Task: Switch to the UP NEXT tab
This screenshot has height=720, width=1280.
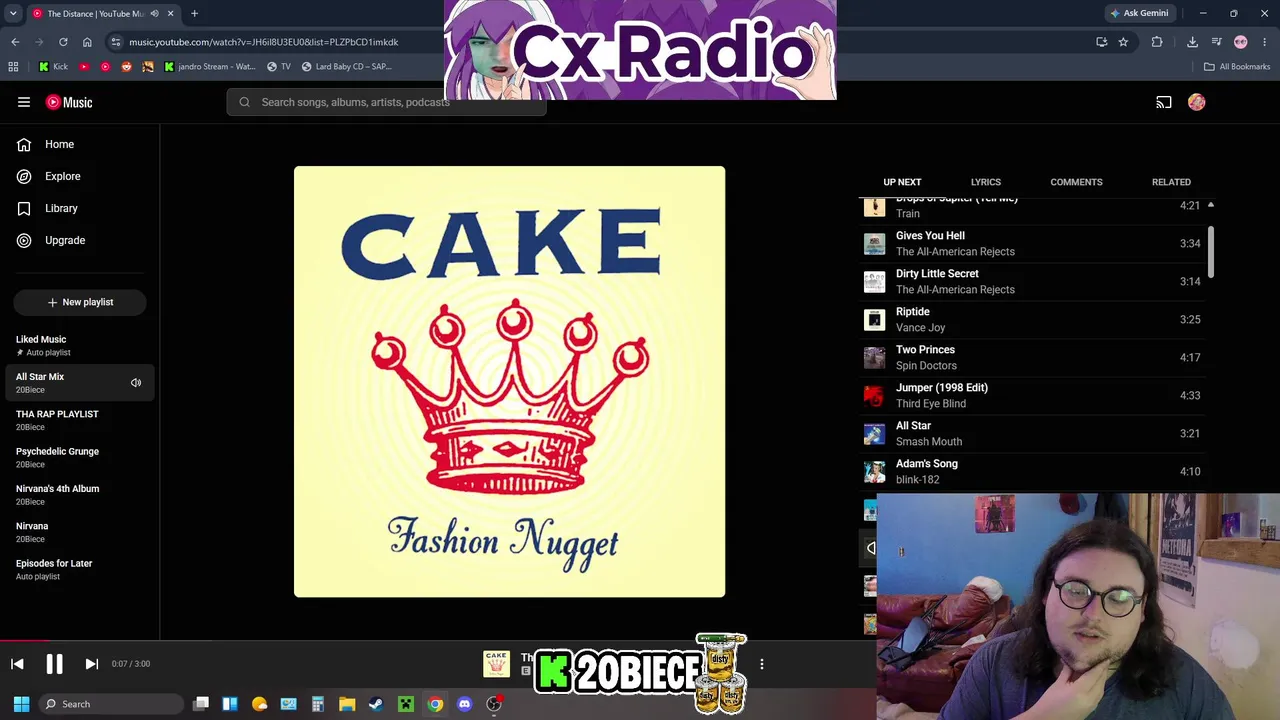Action: click(902, 182)
